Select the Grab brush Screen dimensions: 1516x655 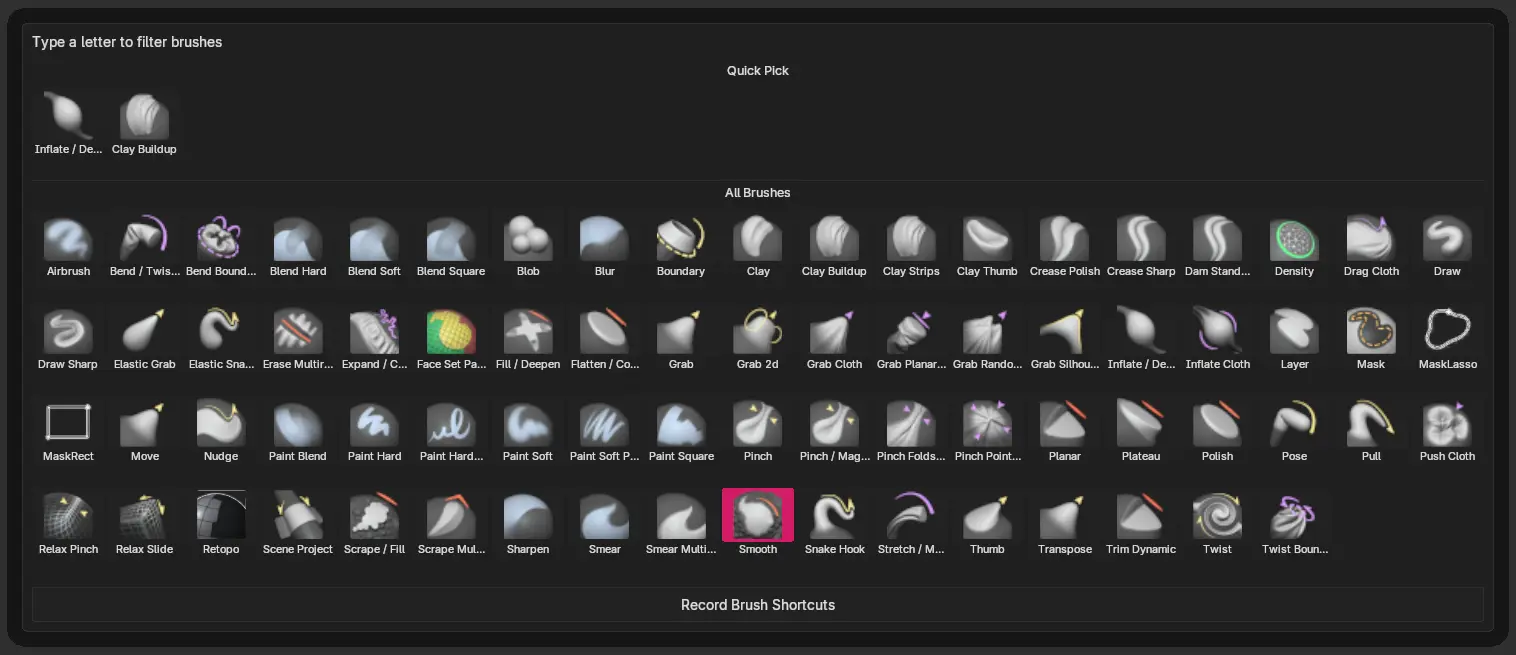[x=681, y=339]
